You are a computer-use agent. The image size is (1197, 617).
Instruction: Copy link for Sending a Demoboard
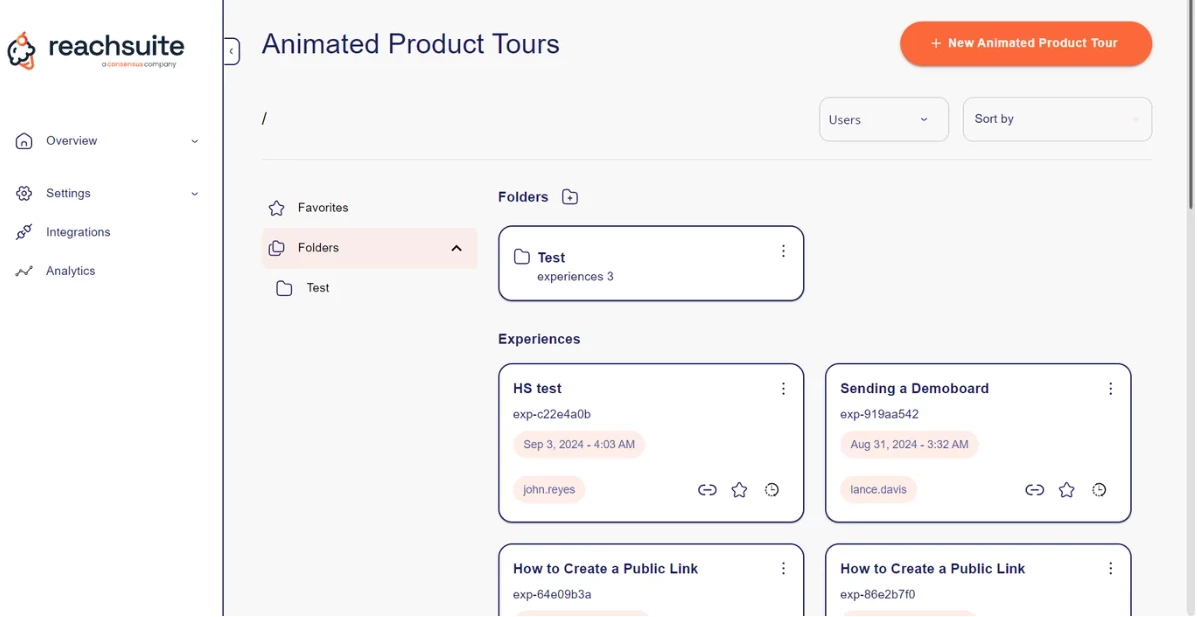point(1034,490)
